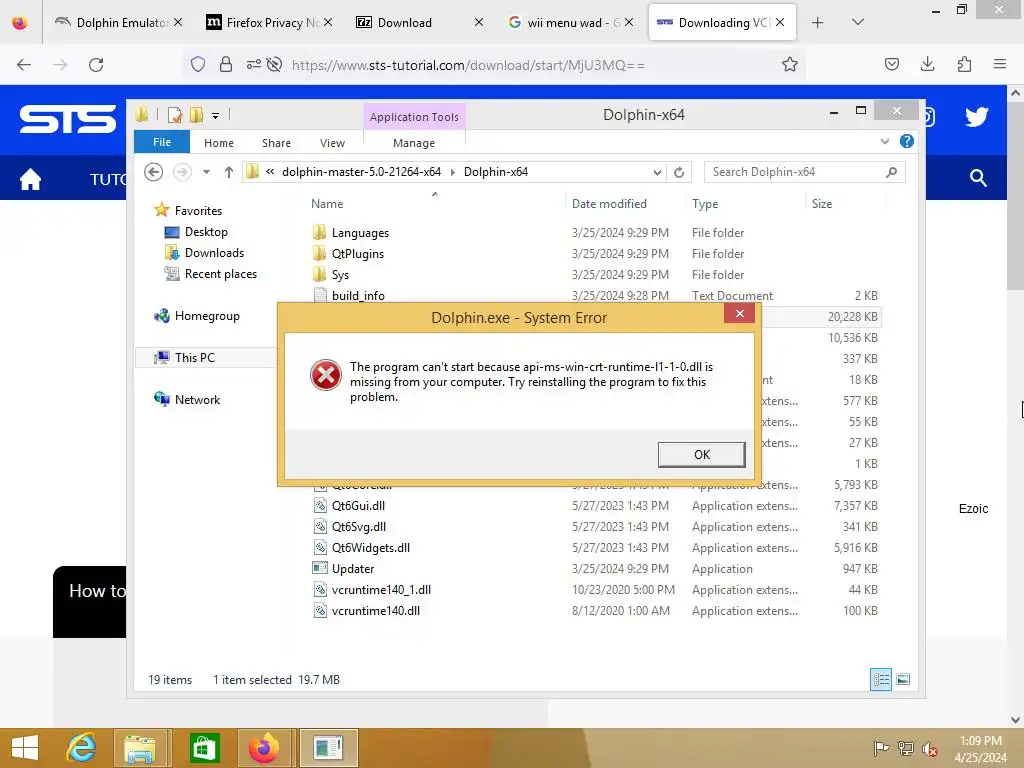The image size is (1024, 768).
Task: Click the New folder quick access icon
Action: [197, 115]
